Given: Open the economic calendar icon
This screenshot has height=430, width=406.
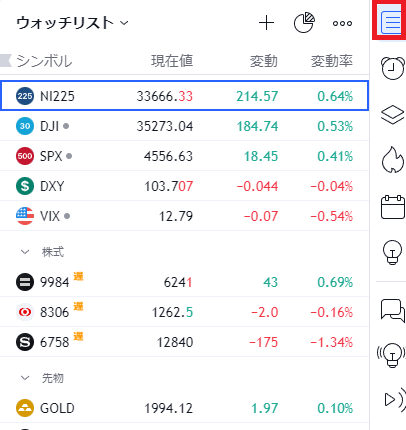Looking at the screenshot, I should 393,207.
